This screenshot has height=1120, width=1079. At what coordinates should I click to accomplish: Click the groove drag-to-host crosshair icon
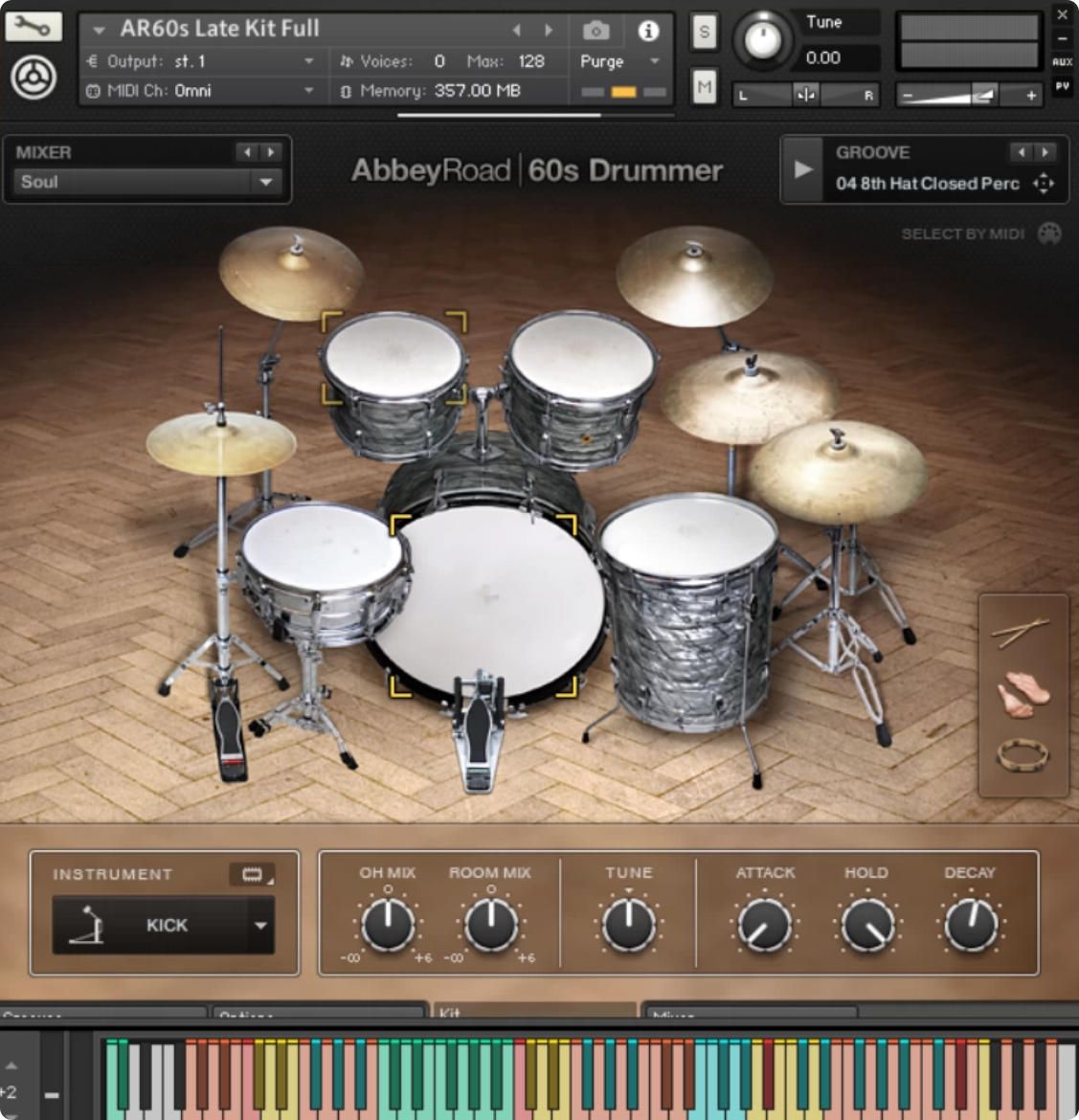pos(1044,184)
